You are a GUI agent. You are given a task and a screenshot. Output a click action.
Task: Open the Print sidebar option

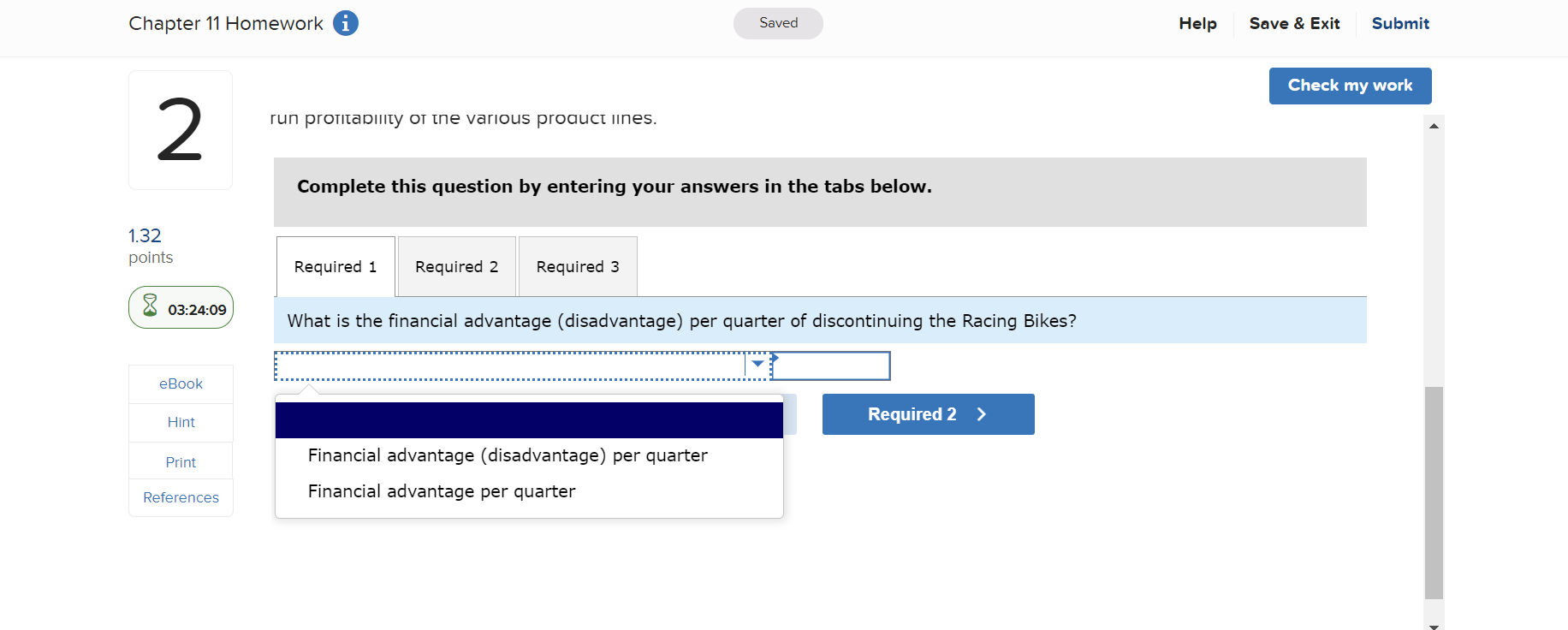click(x=180, y=461)
